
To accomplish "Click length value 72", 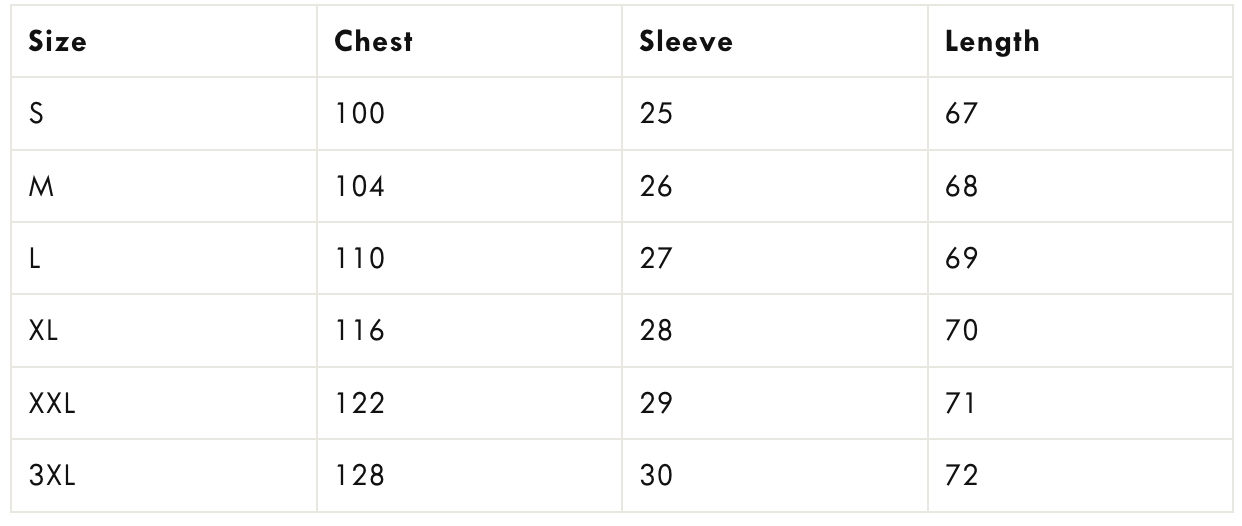I will pos(961,476).
